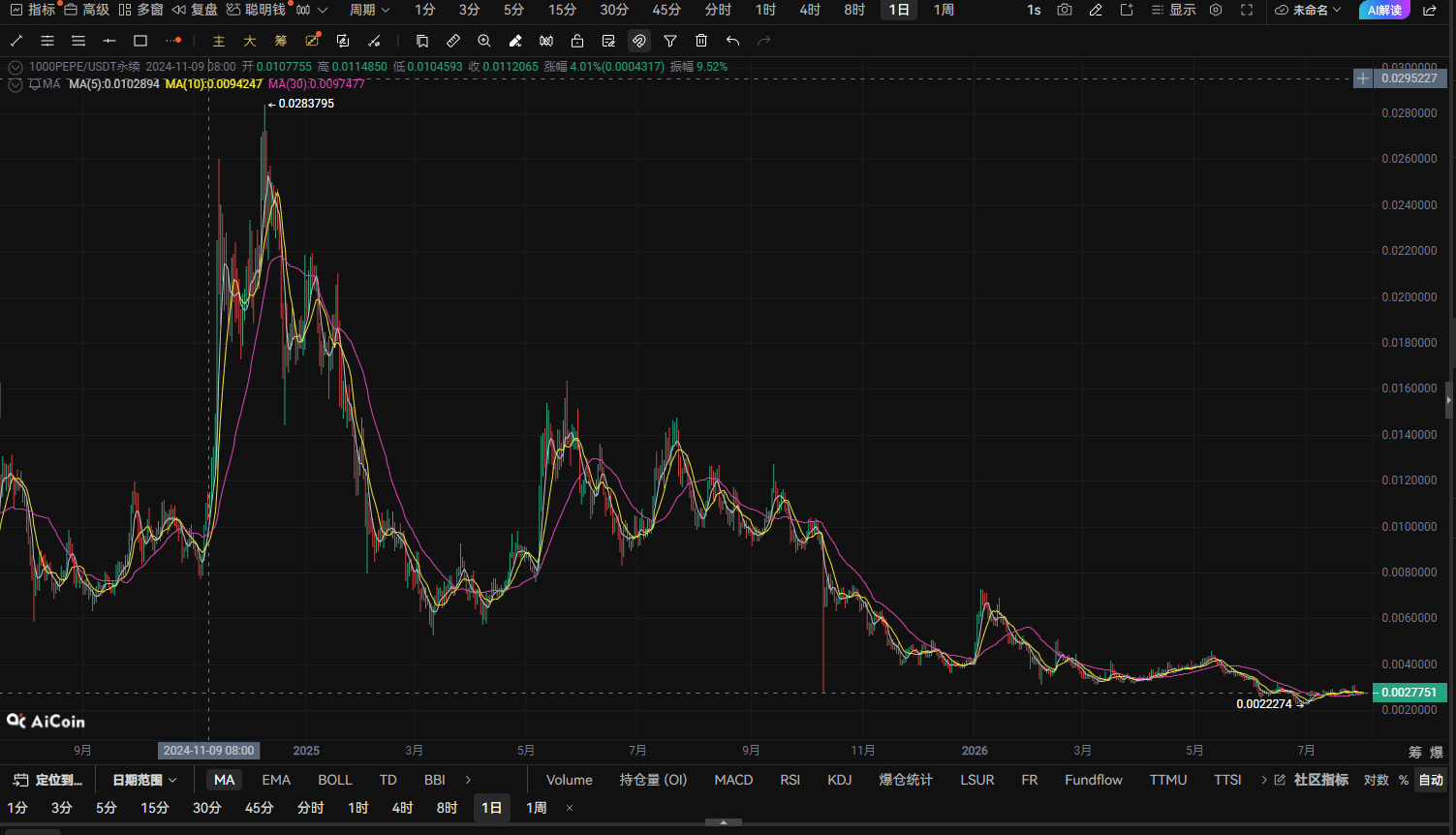Viewport: 1456px width, 835px height.
Task: Toggle 对数 logarithmic scale
Action: (1376, 780)
